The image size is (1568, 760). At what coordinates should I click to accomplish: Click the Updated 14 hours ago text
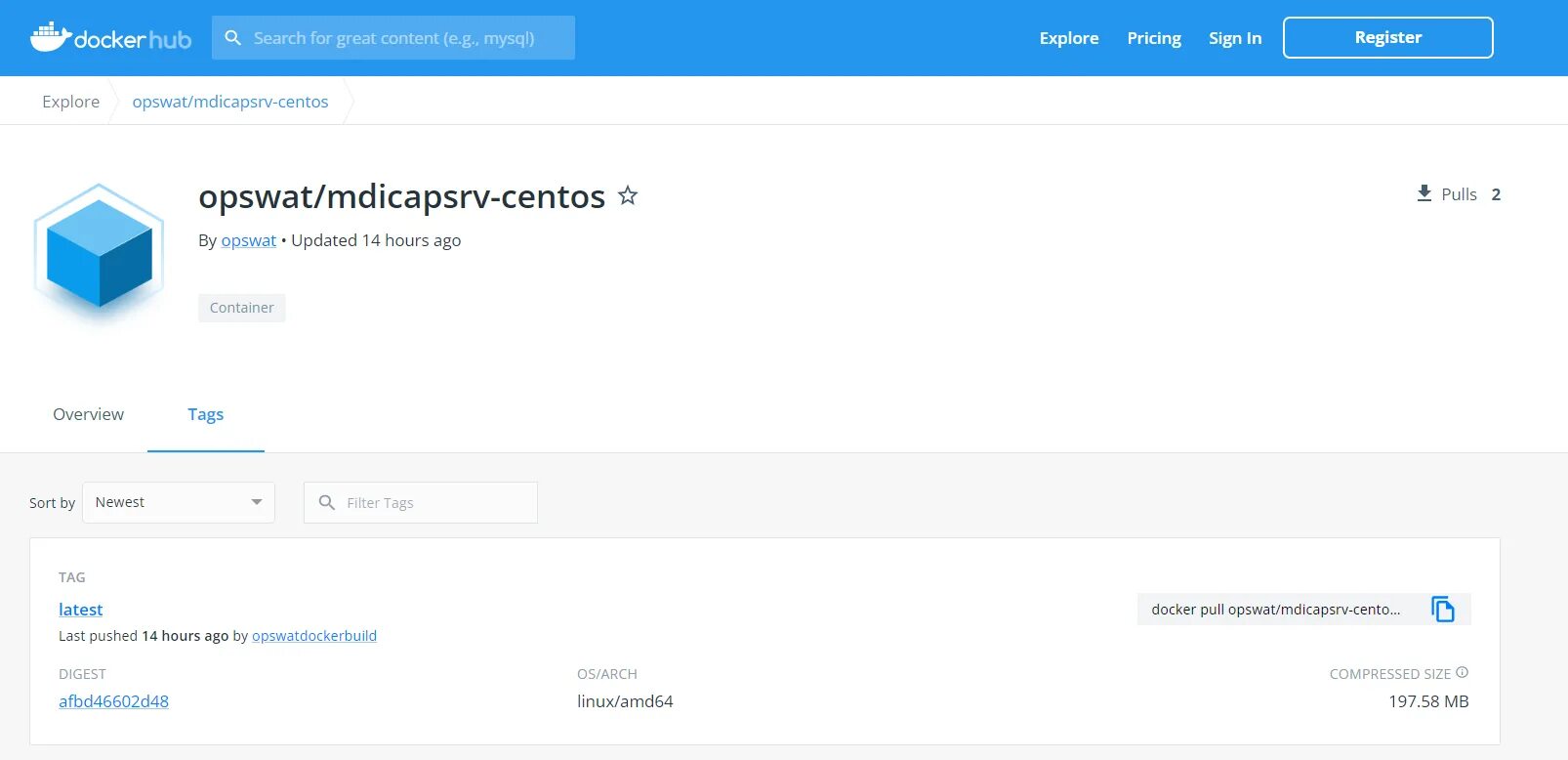coord(376,240)
